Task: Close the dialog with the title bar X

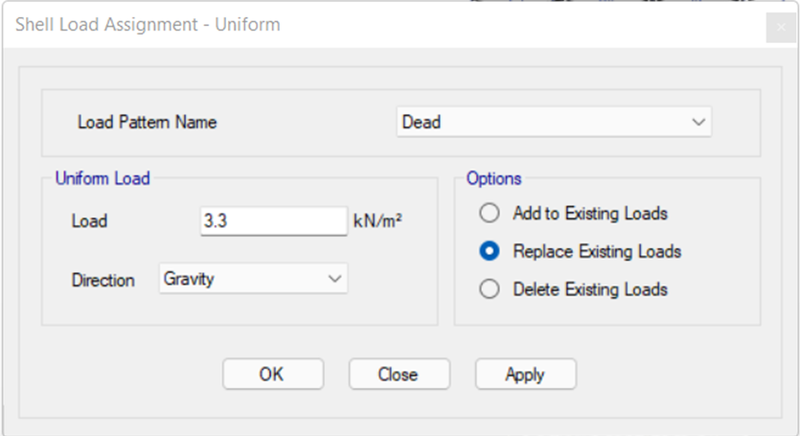Action: pos(781,27)
